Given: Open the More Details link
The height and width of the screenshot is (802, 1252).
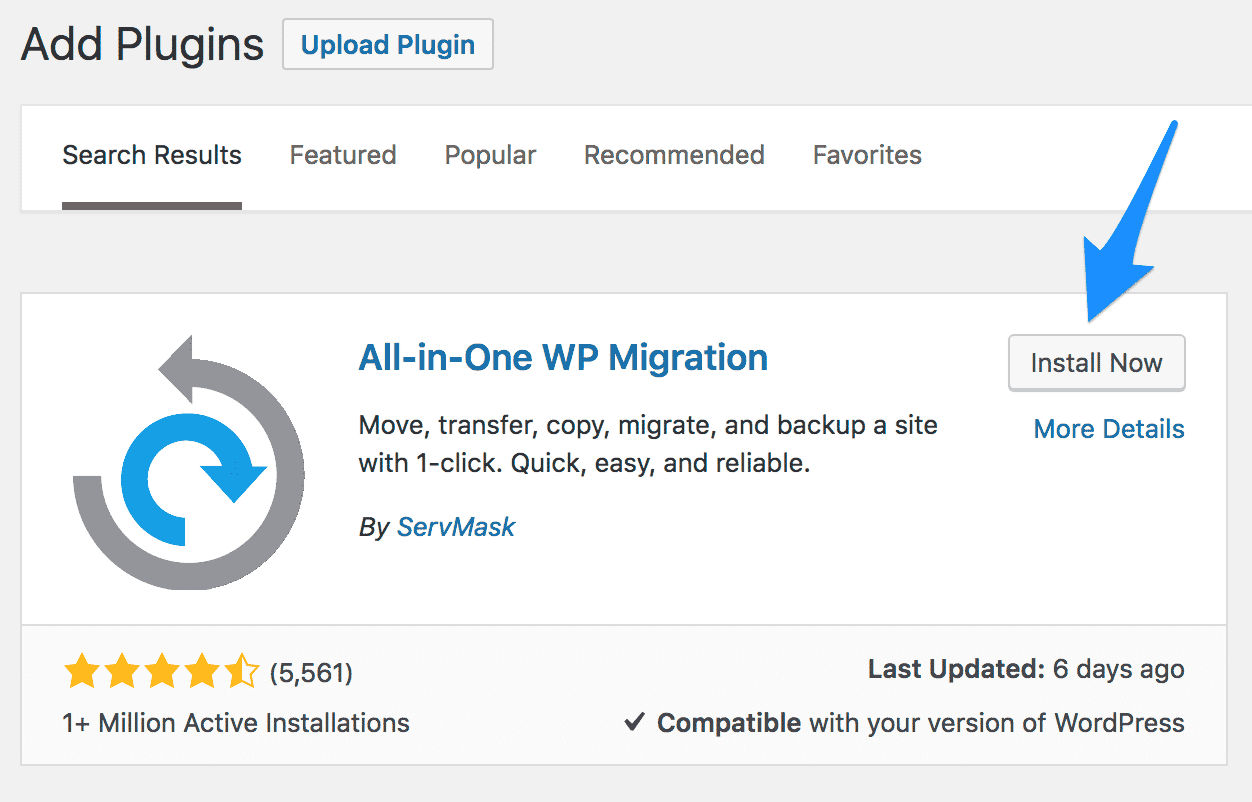Looking at the screenshot, I should (x=1109, y=429).
